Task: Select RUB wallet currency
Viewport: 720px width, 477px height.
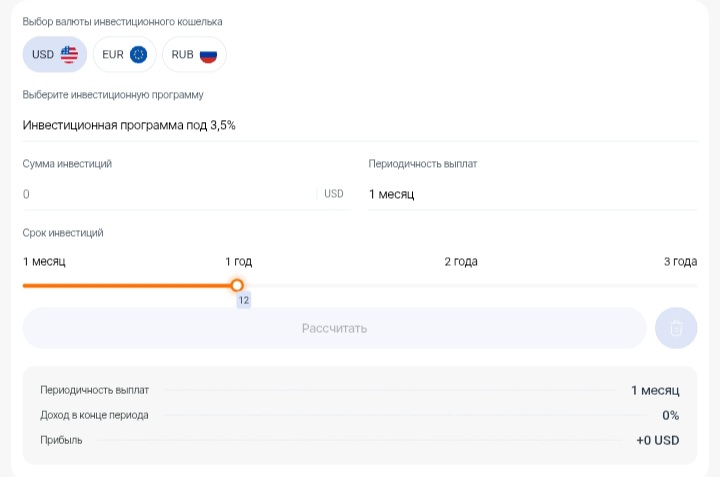Action: click(x=194, y=55)
